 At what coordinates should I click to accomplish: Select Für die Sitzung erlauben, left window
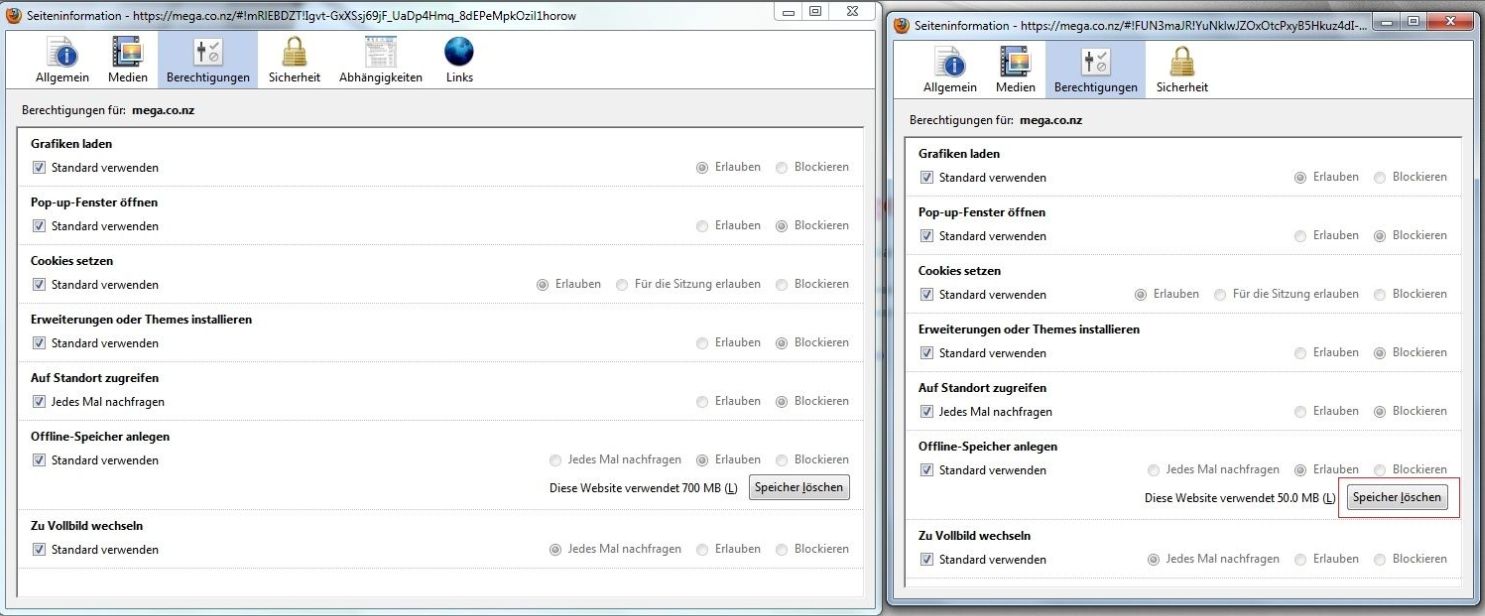coord(623,284)
